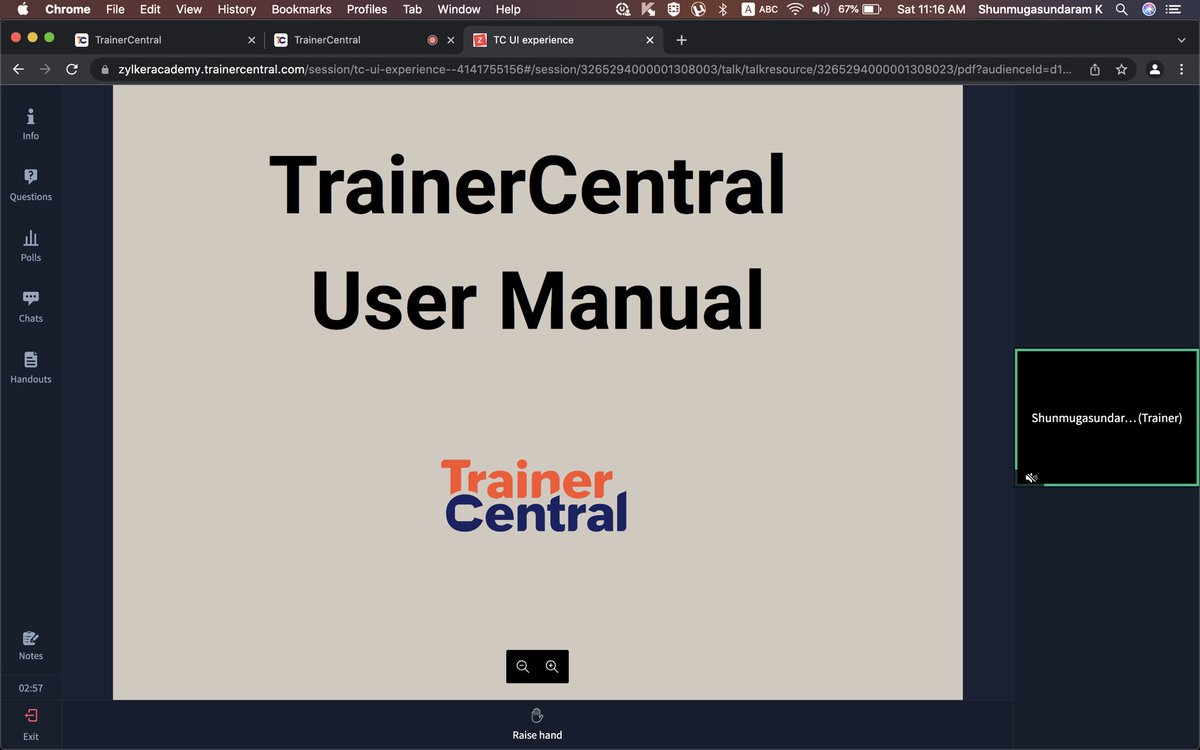Open the Polls panel

(31, 246)
